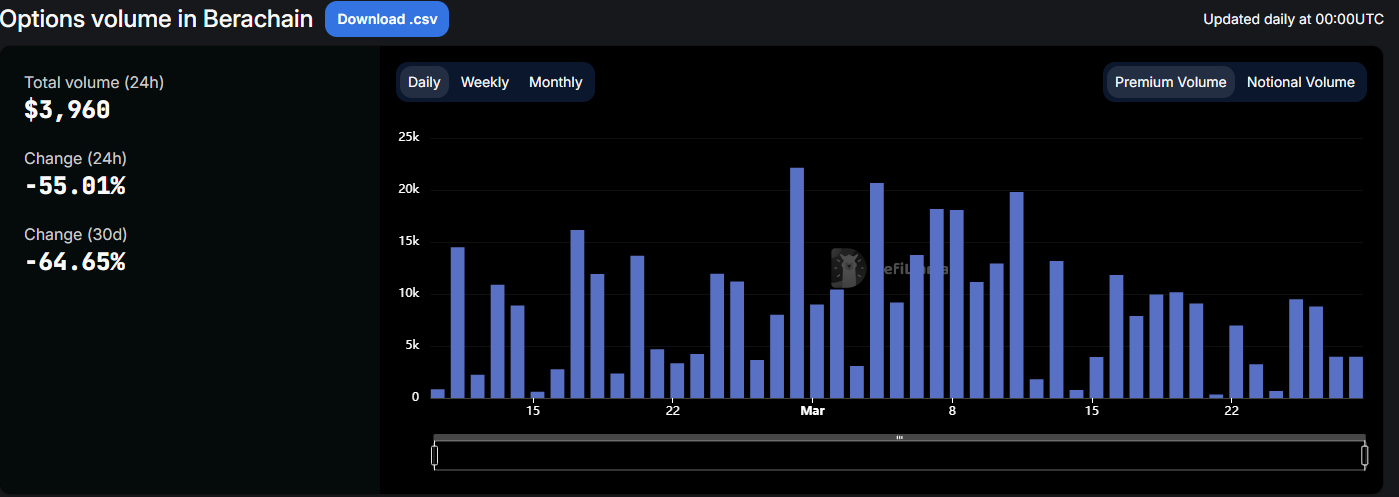Click the -64.65% 30d change value
Screen dimensions: 1399x497
point(75,262)
